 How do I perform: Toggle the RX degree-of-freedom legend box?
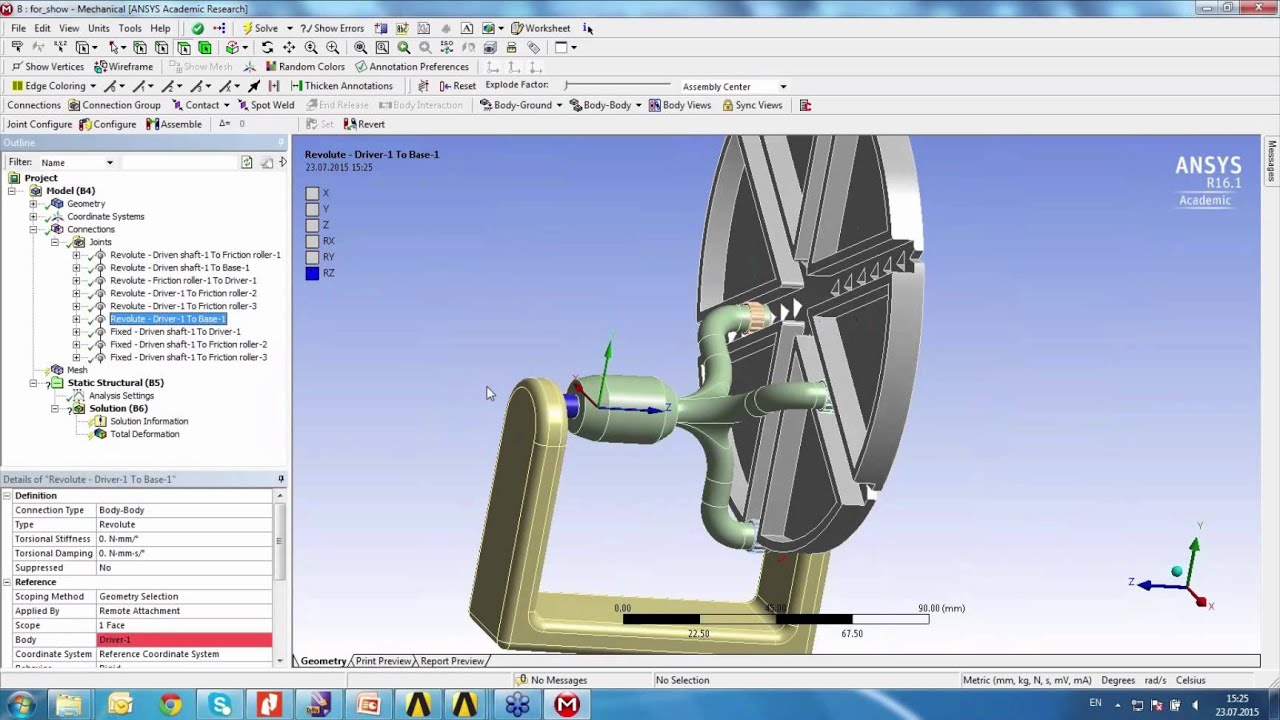coord(312,241)
